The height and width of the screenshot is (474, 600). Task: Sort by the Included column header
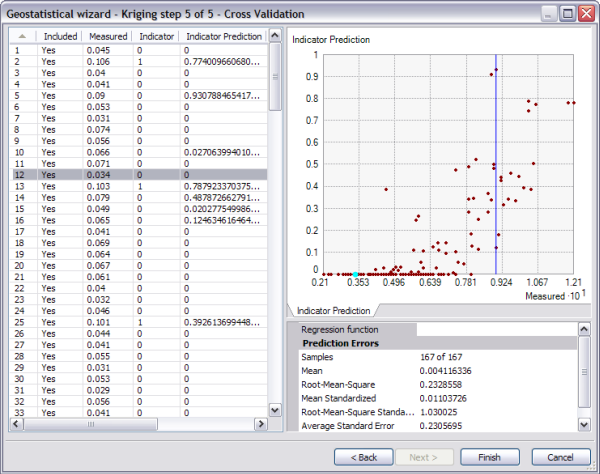click(x=60, y=36)
